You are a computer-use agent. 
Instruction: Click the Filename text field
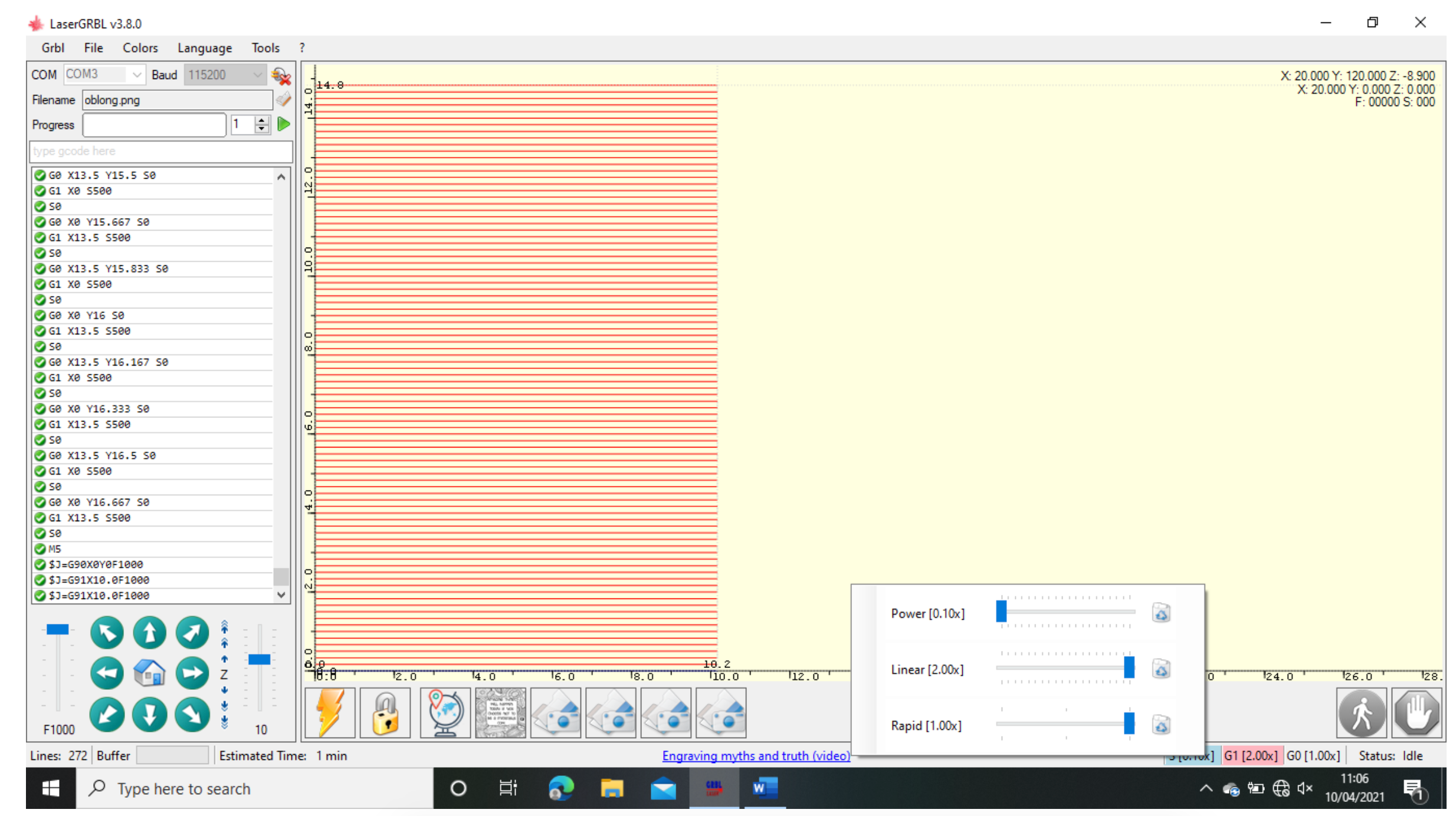[178, 100]
